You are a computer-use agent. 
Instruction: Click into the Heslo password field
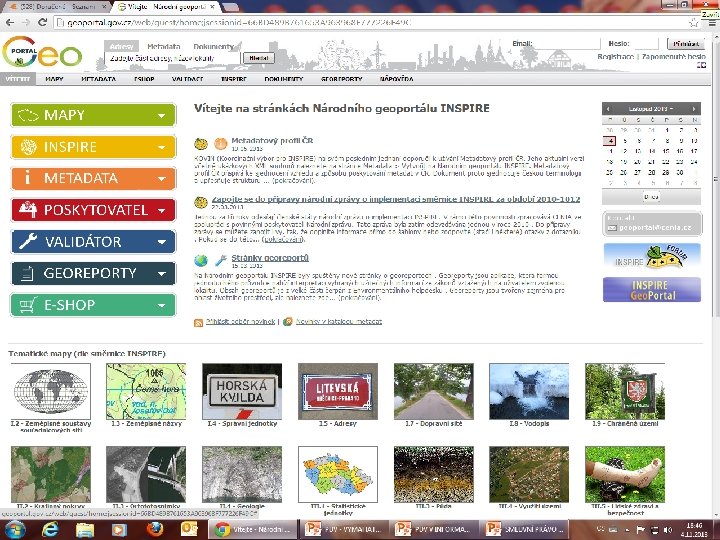point(646,44)
